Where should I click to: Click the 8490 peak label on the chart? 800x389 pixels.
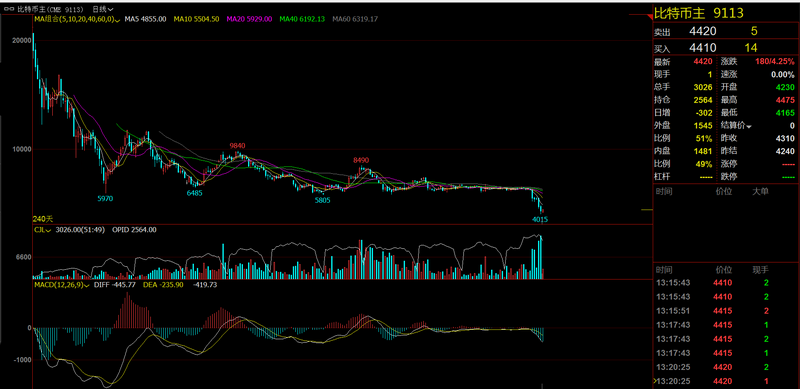tap(361, 160)
